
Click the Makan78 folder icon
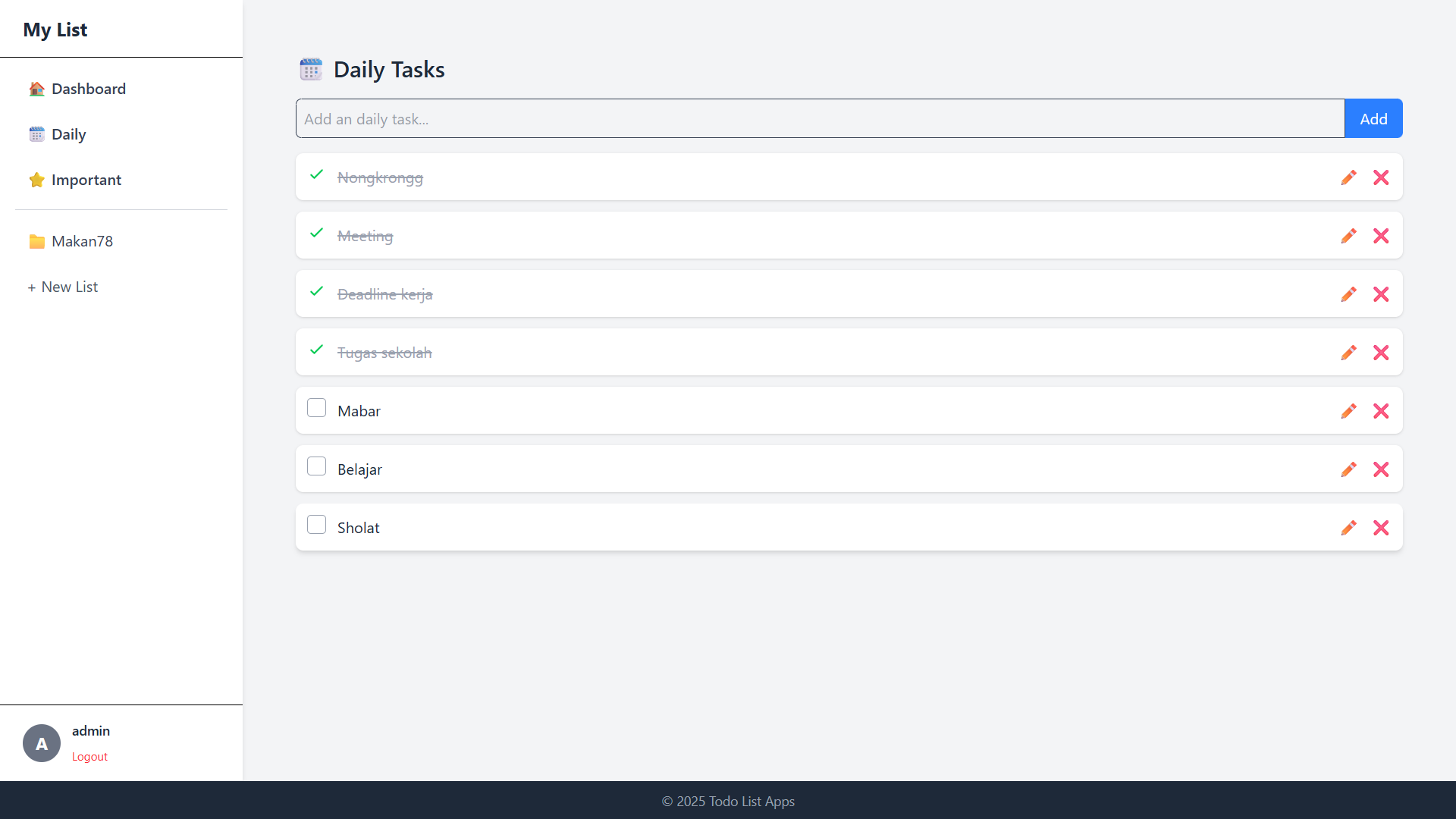click(x=36, y=241)
